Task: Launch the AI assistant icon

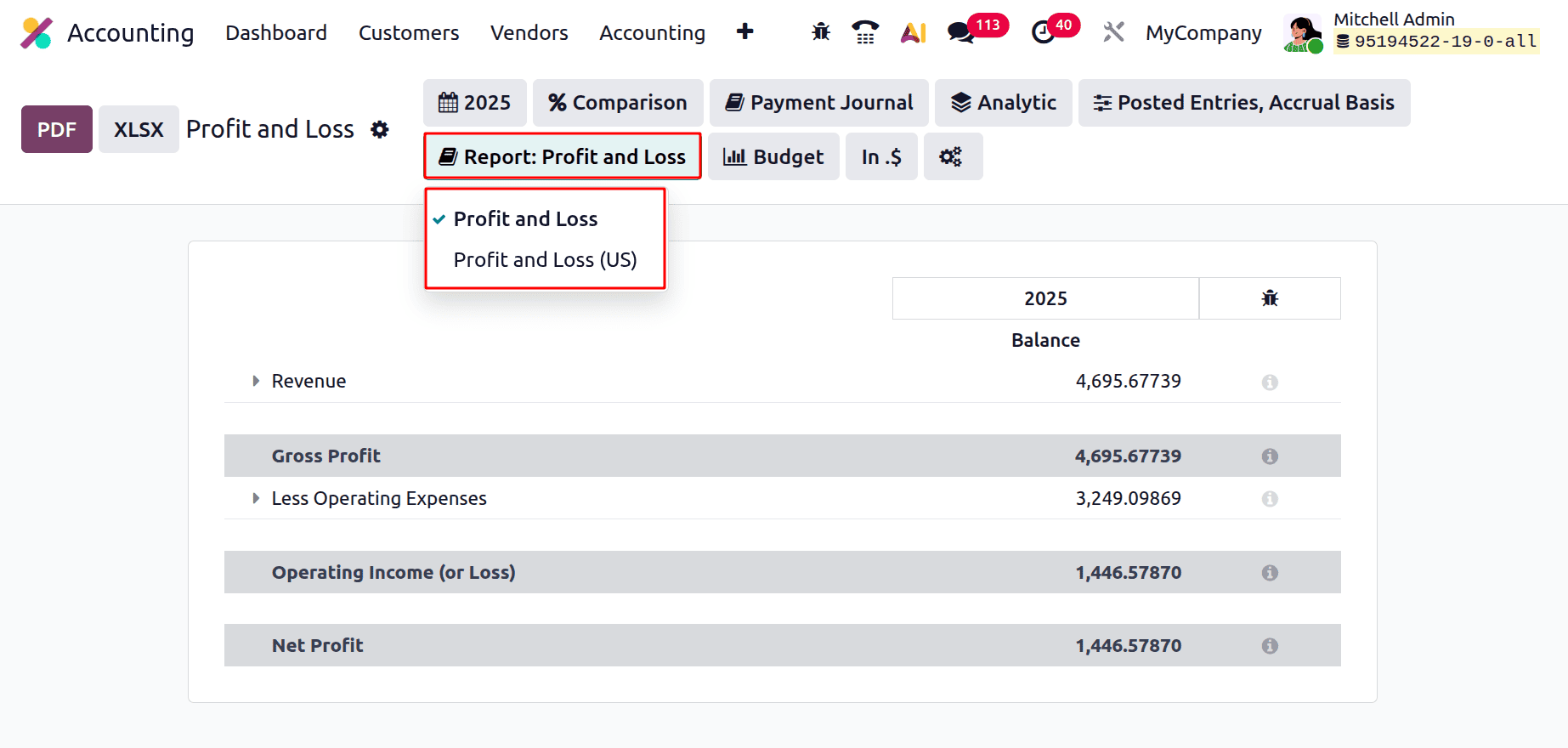Action: (x=914, y=32)
